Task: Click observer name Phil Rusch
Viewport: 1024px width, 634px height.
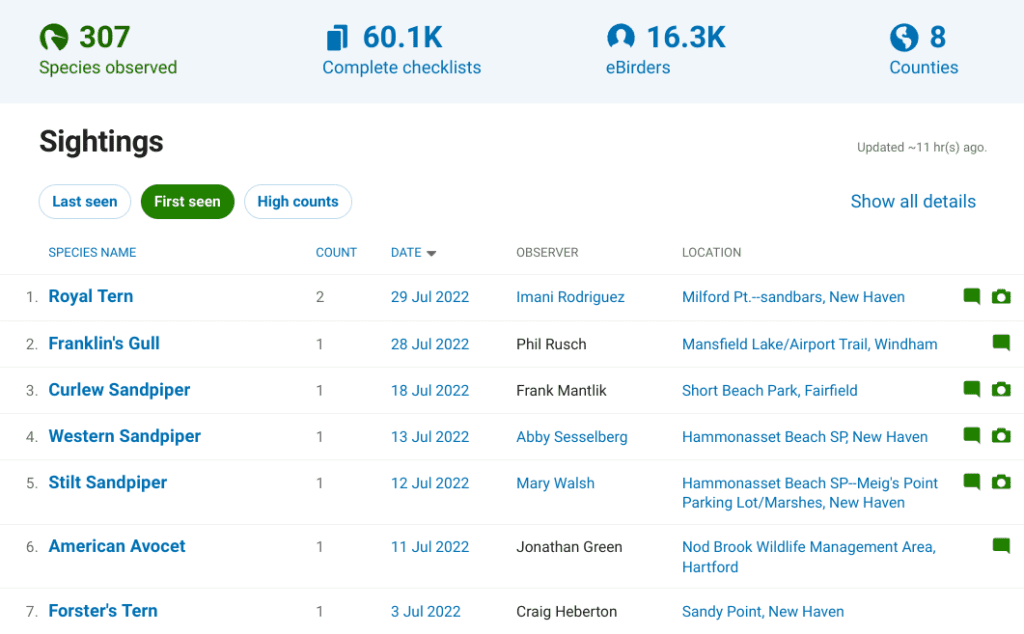Action: coord(551,344)
